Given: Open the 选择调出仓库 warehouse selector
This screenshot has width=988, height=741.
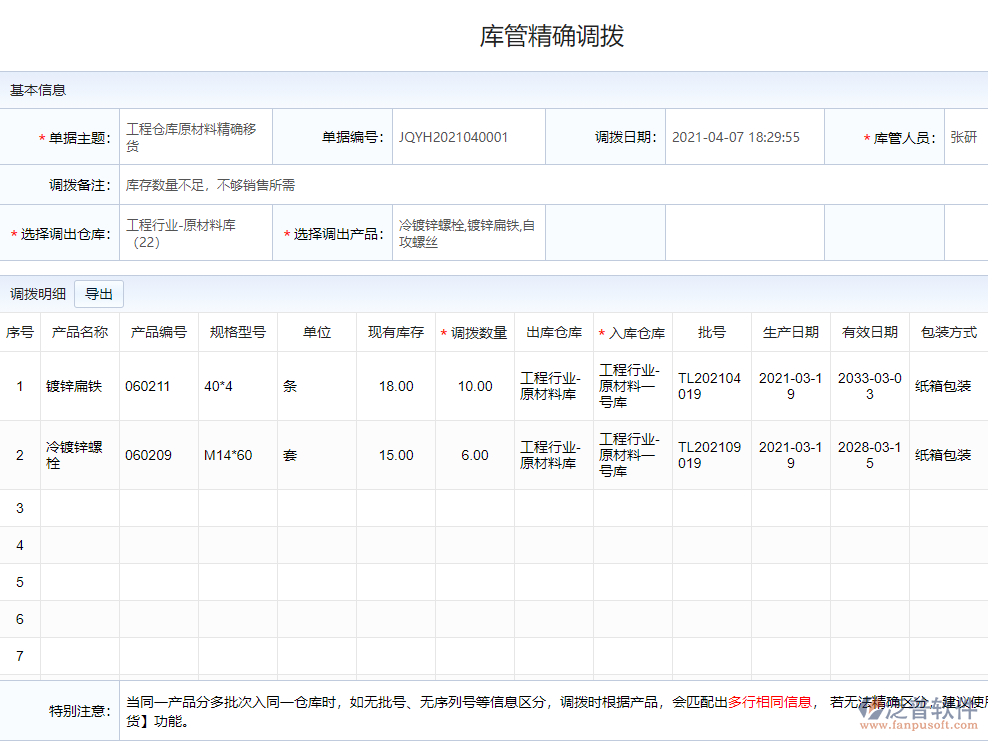Looking at the screenshot, I should (x=195, y=234).
